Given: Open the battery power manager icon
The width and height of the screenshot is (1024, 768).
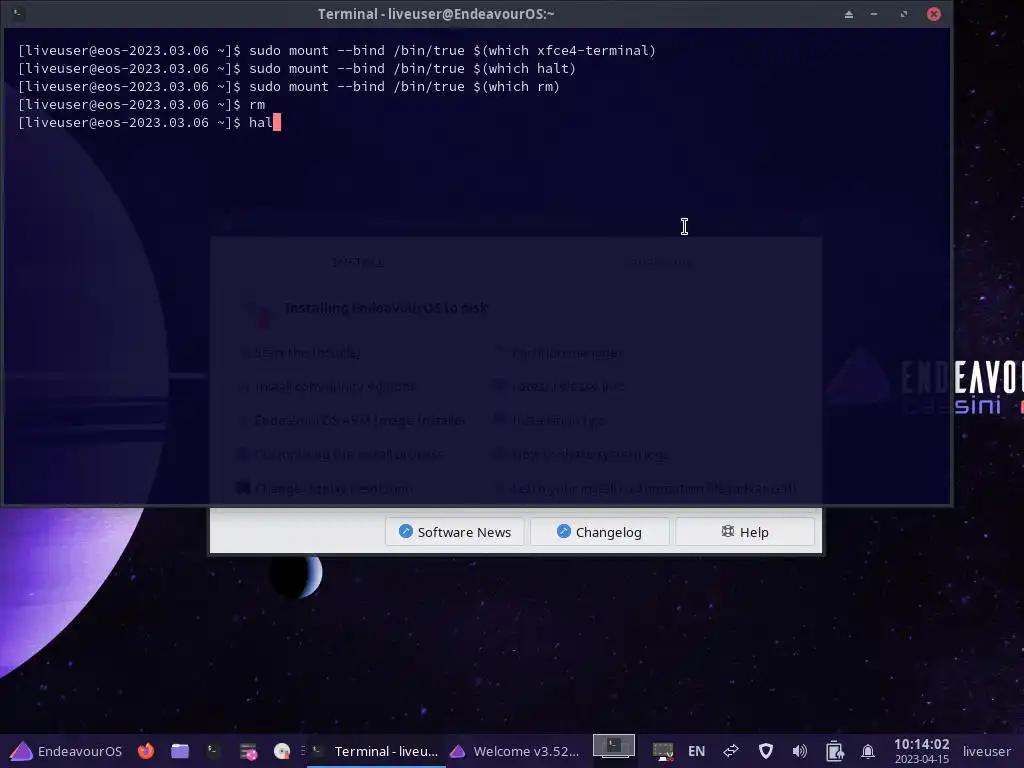Looking at the screenshot, I should 834,752.
